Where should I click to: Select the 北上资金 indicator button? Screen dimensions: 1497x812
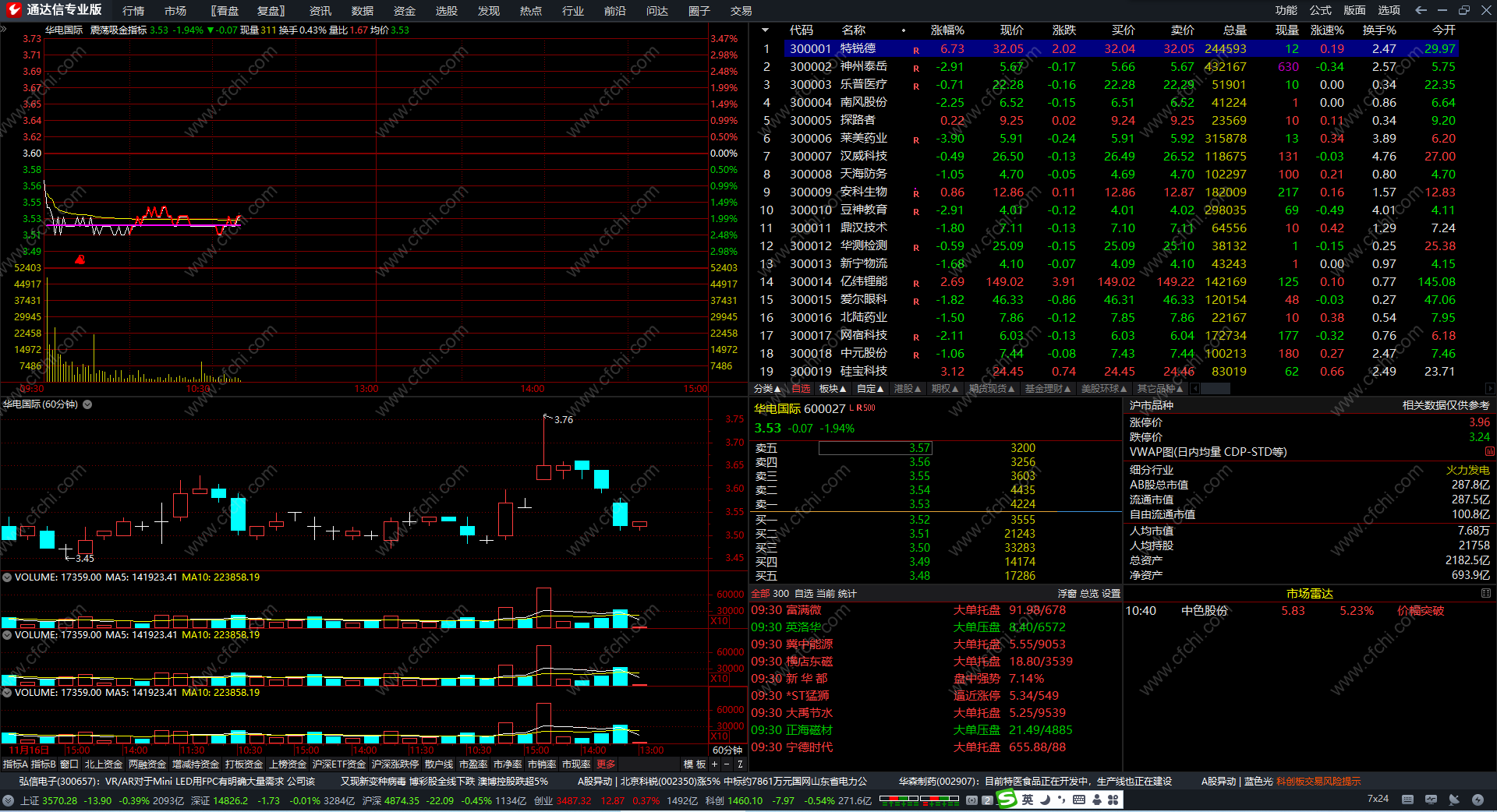(104, 764)
